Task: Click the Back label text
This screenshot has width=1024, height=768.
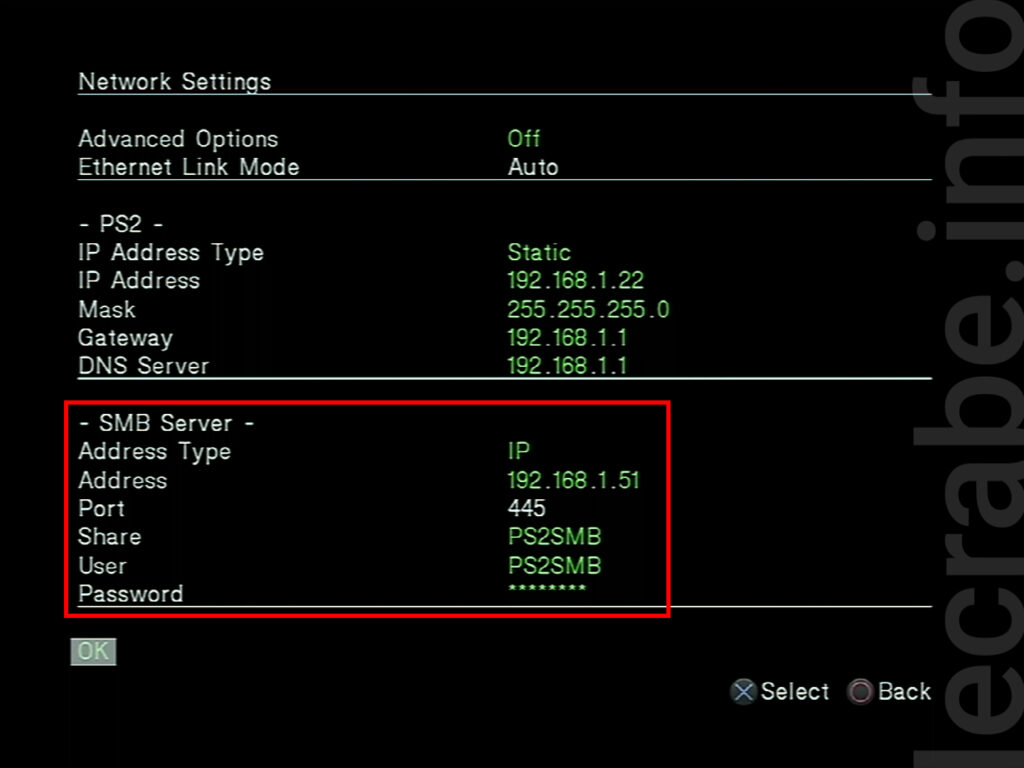Action: pos(904,691)
